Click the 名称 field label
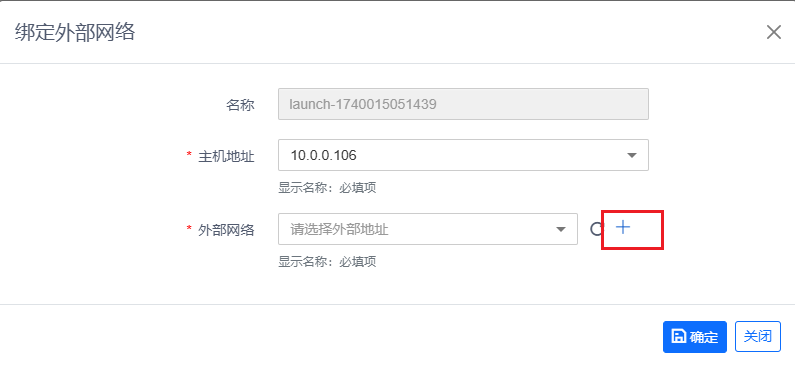The width and height of the screenshot is (795, 368). (x=240, y=105)
